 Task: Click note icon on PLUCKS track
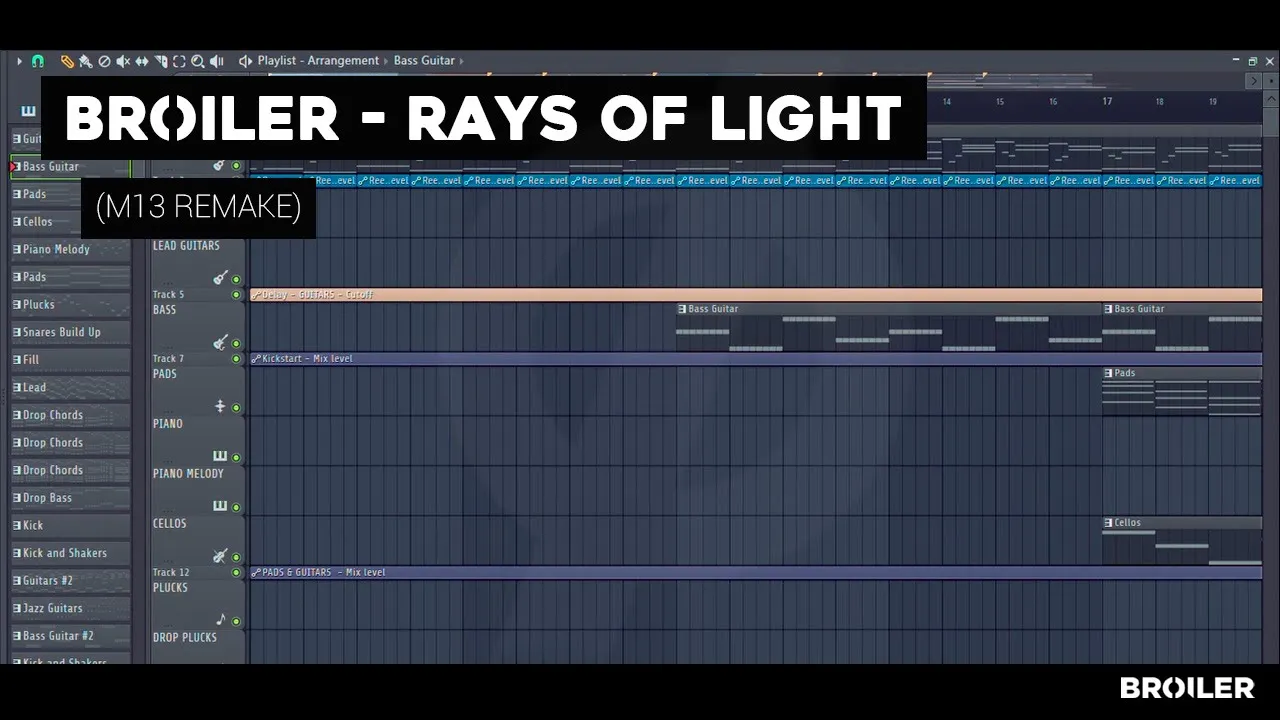tap(220, 620)
